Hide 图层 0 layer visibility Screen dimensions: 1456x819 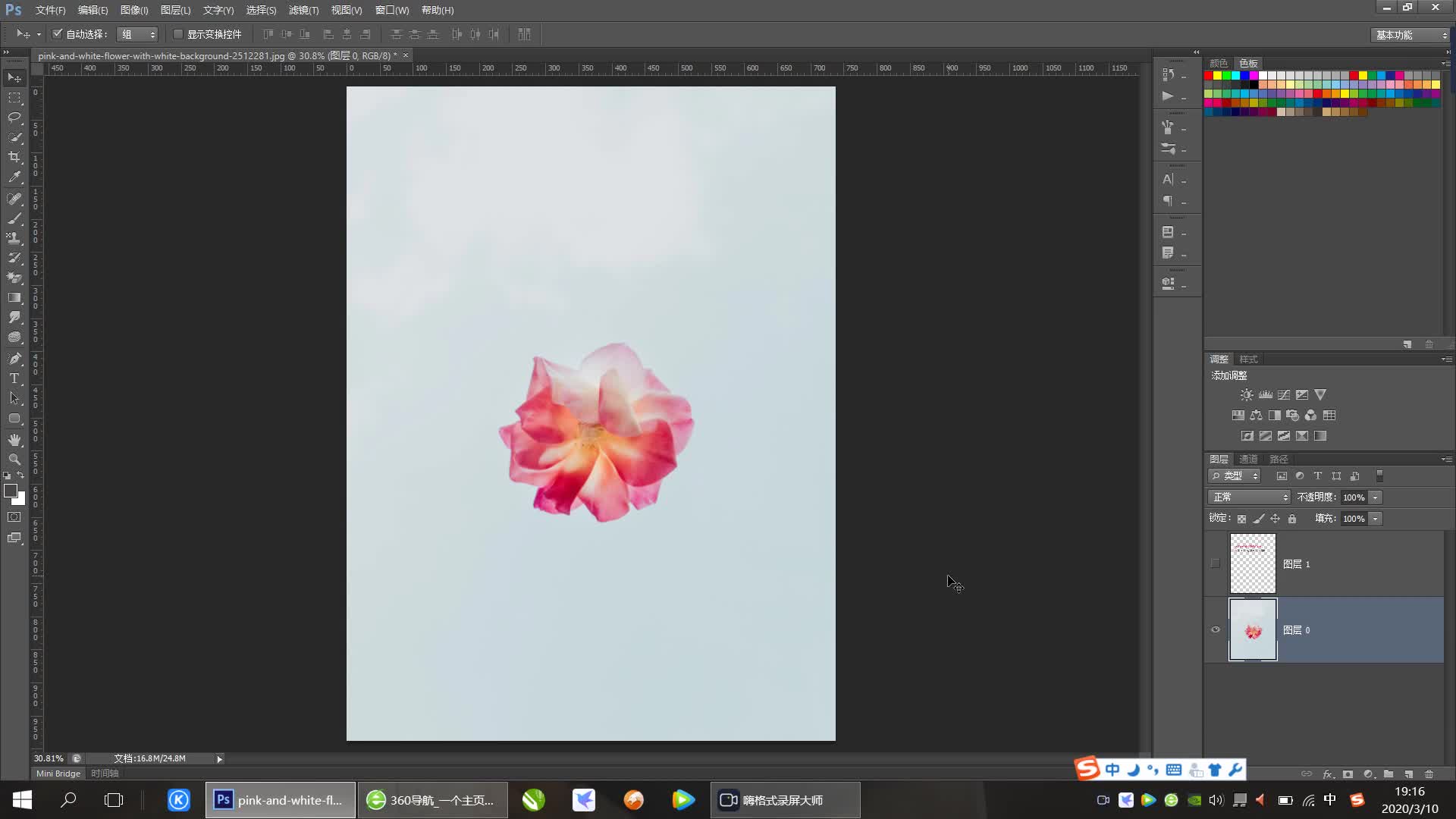click(x=1216, y=630)
